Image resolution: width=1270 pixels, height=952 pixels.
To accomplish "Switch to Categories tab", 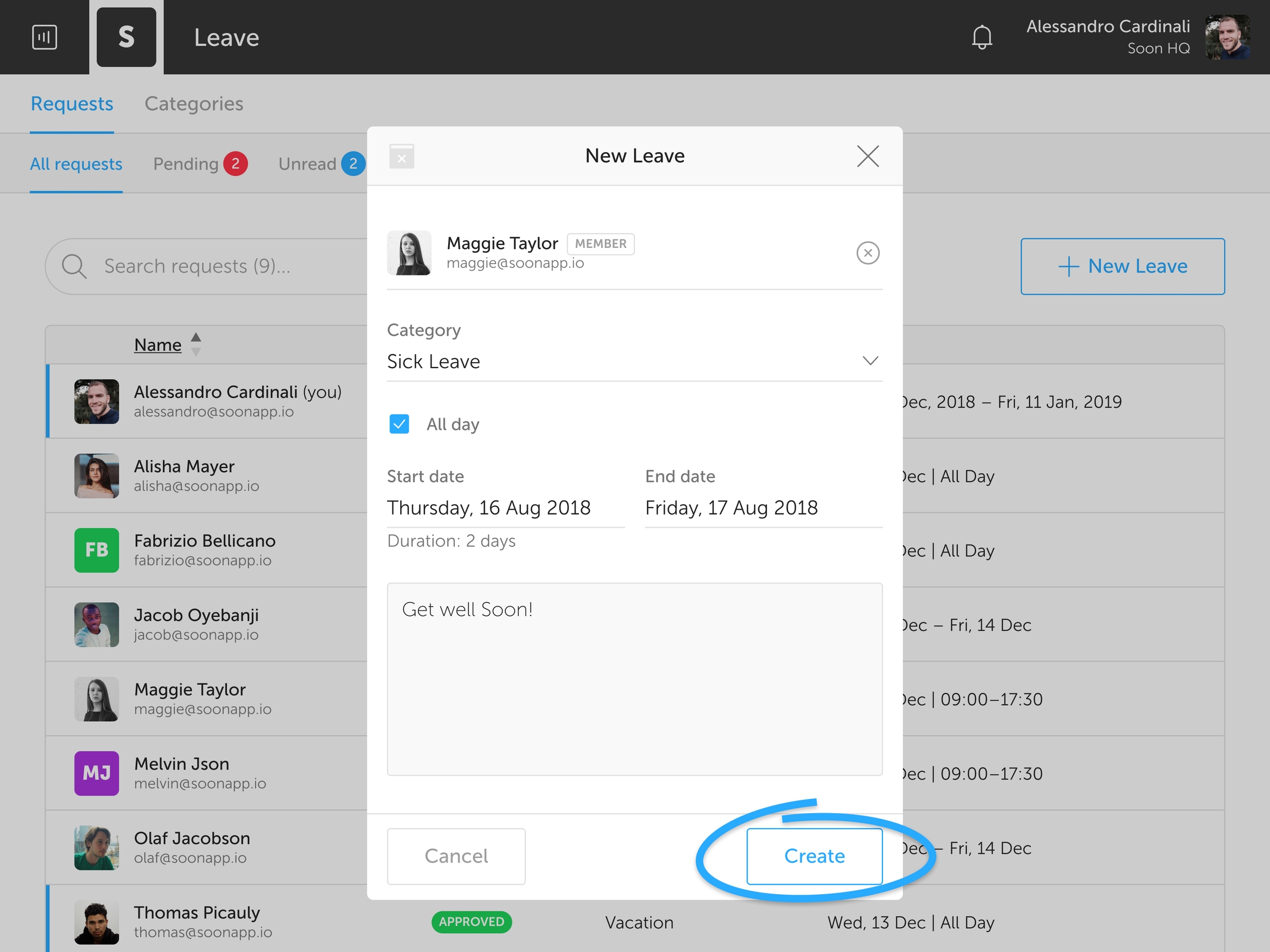I will pyautogui.click(x=193, y=104).
